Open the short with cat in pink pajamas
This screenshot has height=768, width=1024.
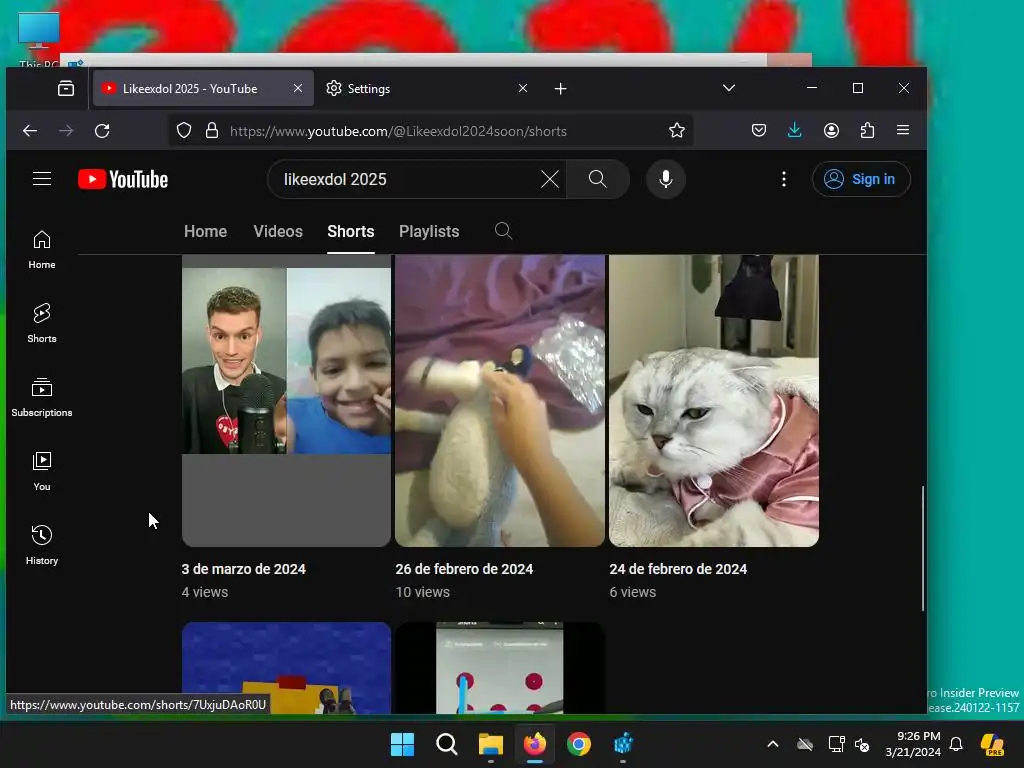tap(714, 400)
